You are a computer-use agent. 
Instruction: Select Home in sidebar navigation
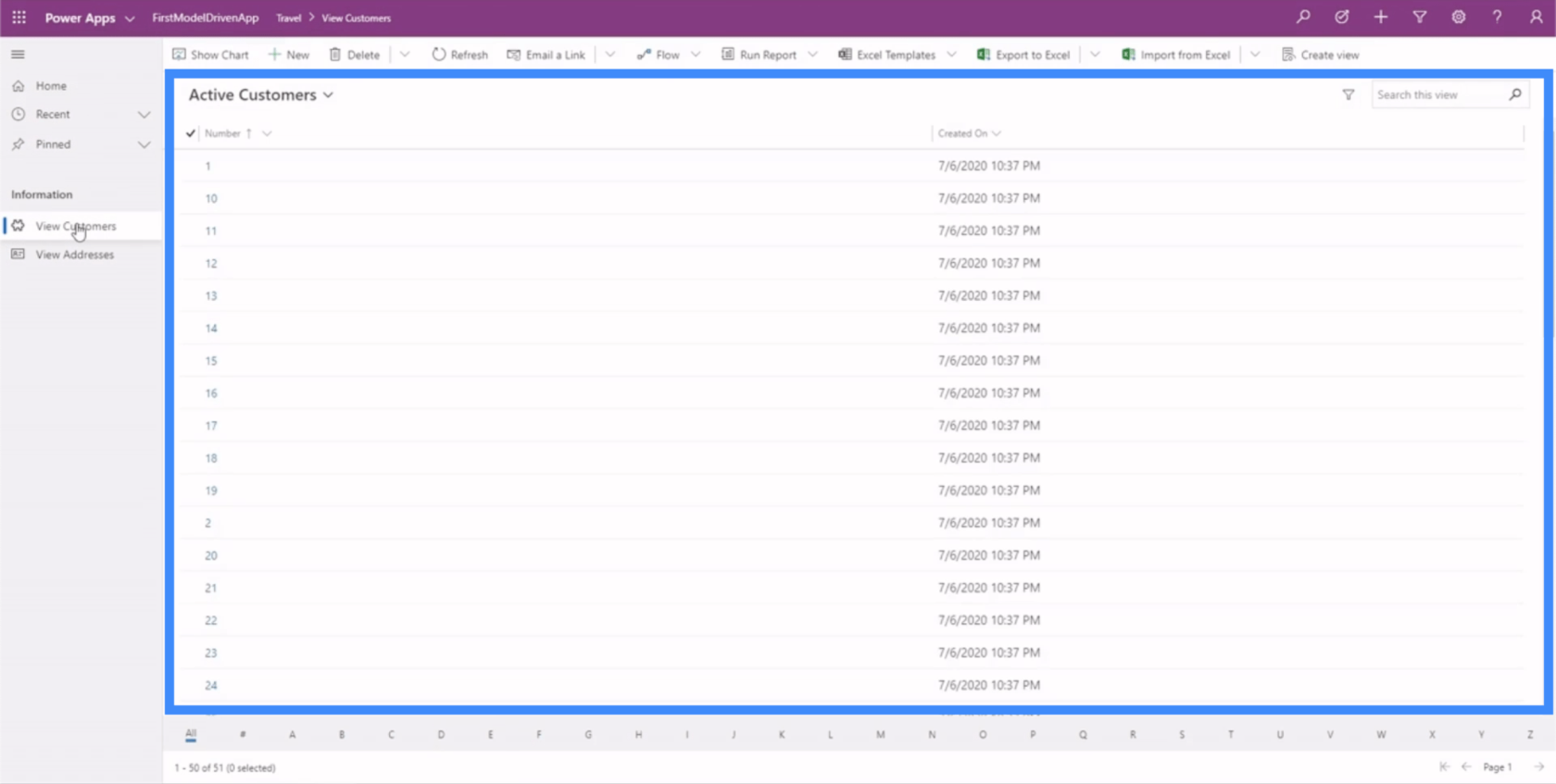(51, 85)
